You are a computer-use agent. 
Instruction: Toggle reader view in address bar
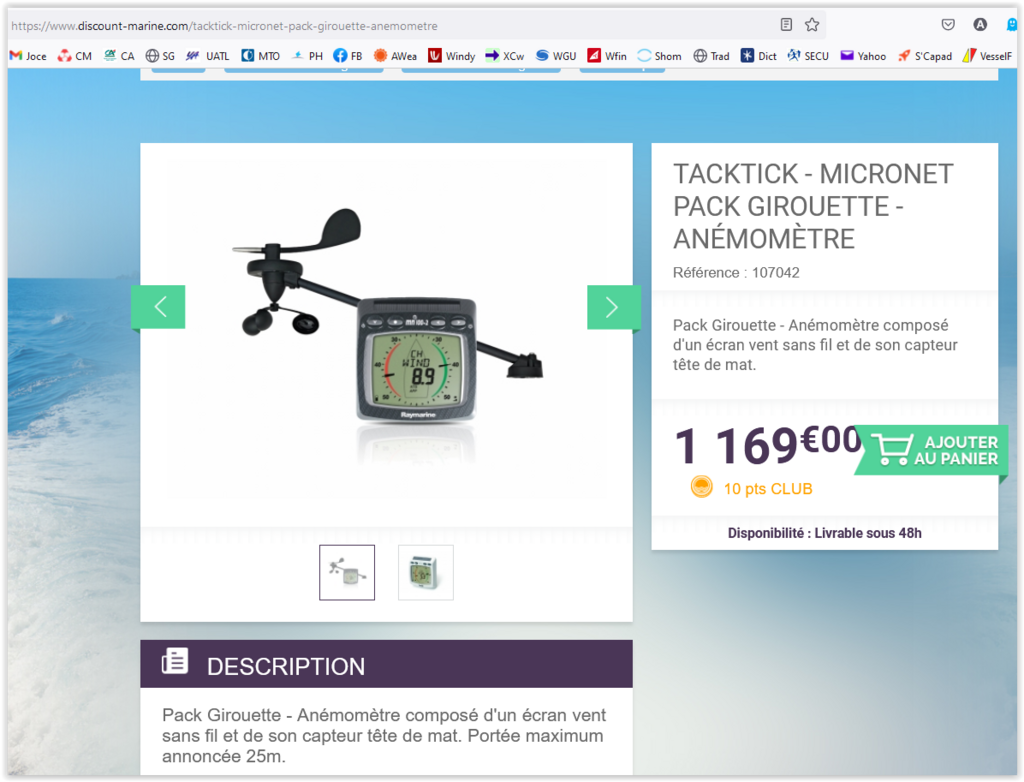786,25
